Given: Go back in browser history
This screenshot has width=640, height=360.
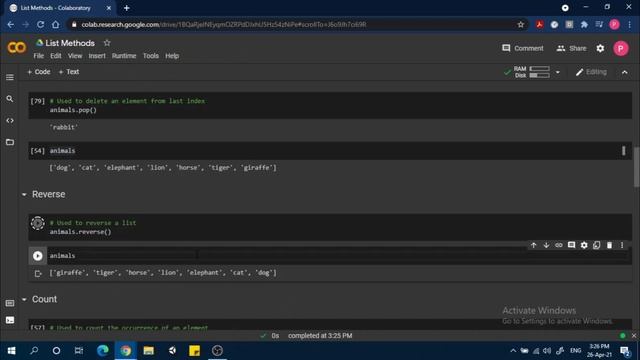Looking at the screenshot, I should coord(11,24).
